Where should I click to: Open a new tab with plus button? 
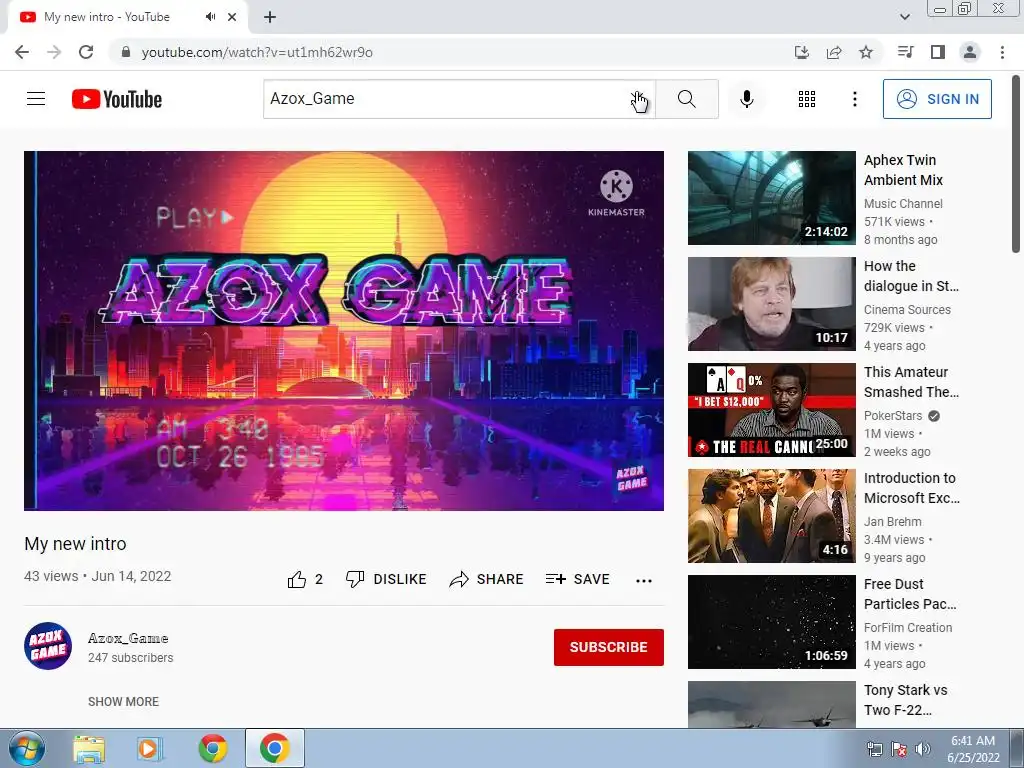click(x=270, y=17)
